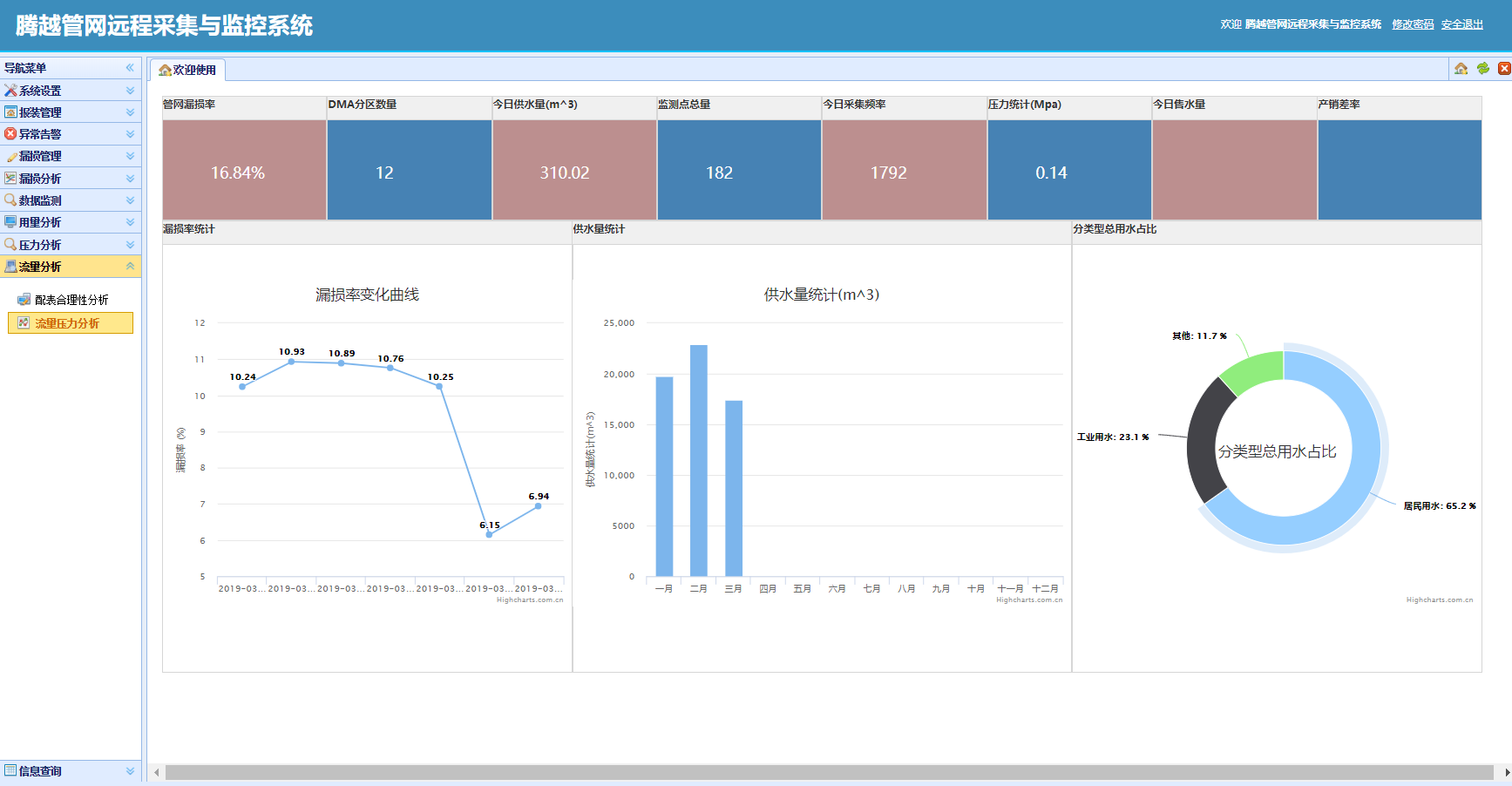Screen dimensions: 1512x786
Task: Collapse the 导航菜单 sidebar panel
Action: pyautogui.click(x=130, y=68)
